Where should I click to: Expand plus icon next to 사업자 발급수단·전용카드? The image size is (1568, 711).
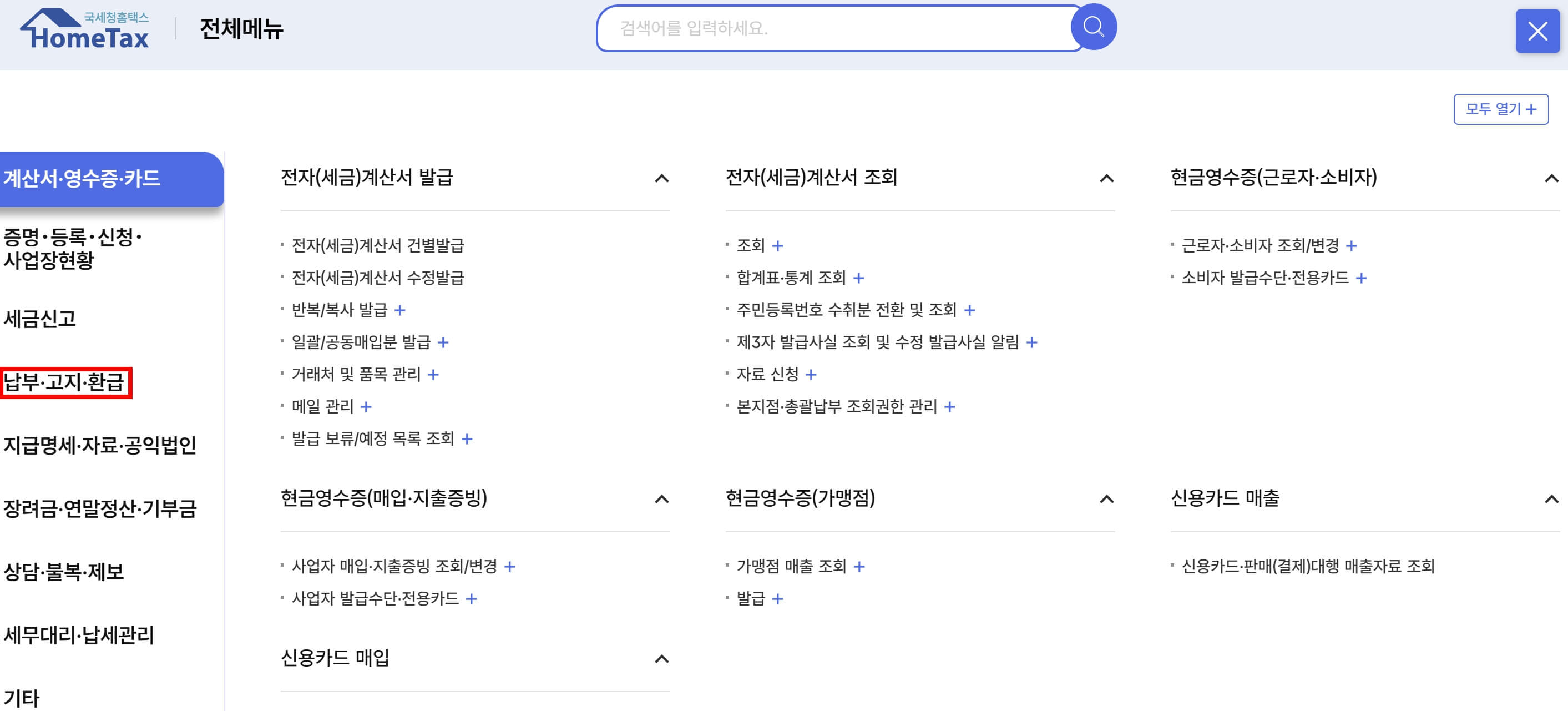[471, 599]
